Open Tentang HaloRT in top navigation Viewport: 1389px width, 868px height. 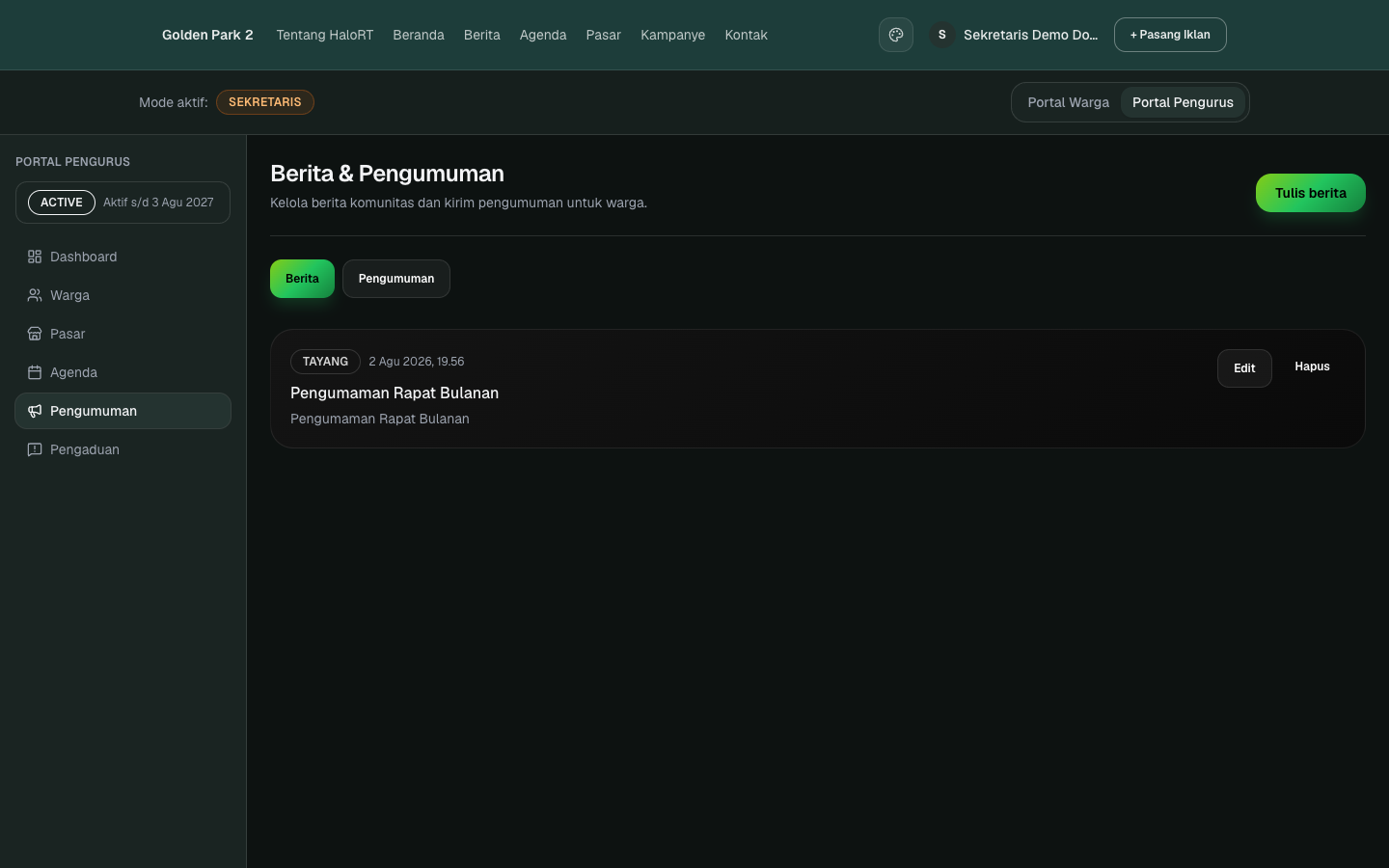coord(324,35)
